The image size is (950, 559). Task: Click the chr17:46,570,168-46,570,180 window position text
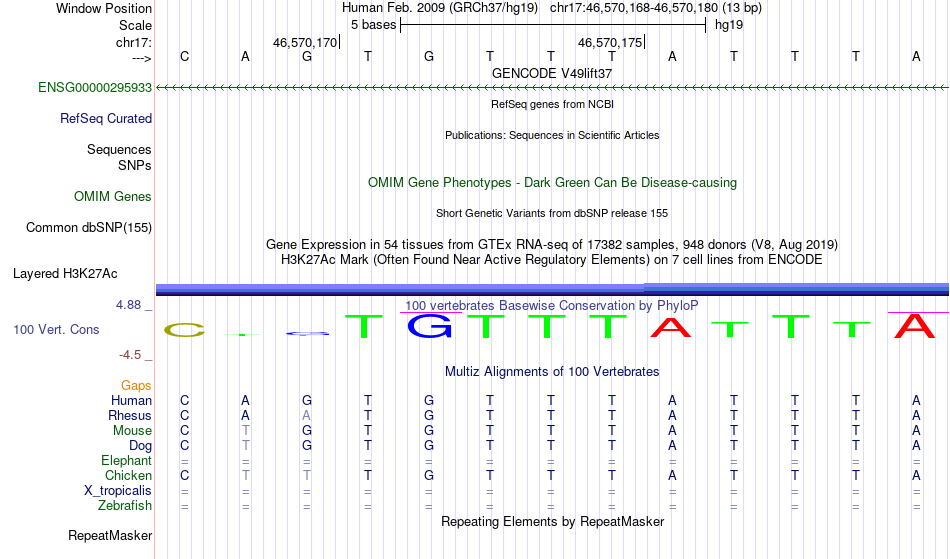coord(634,8)
